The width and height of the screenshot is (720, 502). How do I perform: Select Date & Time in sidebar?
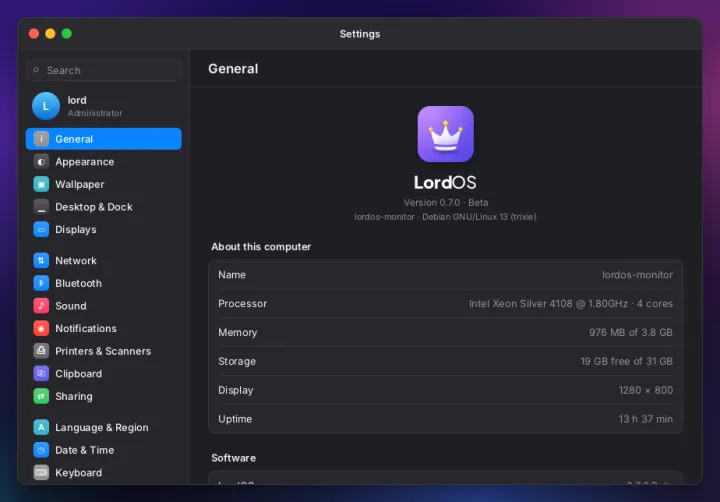coord(104,450)
